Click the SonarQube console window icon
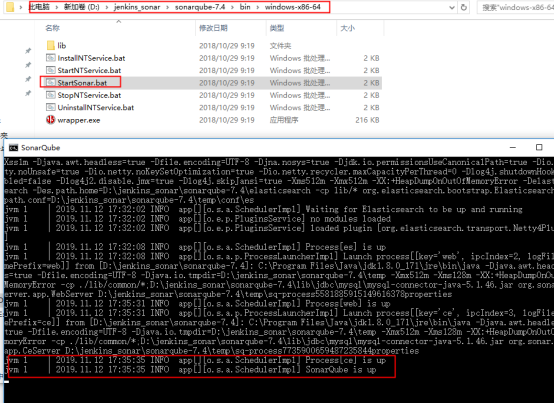554x403 pixels. [13, 148]
